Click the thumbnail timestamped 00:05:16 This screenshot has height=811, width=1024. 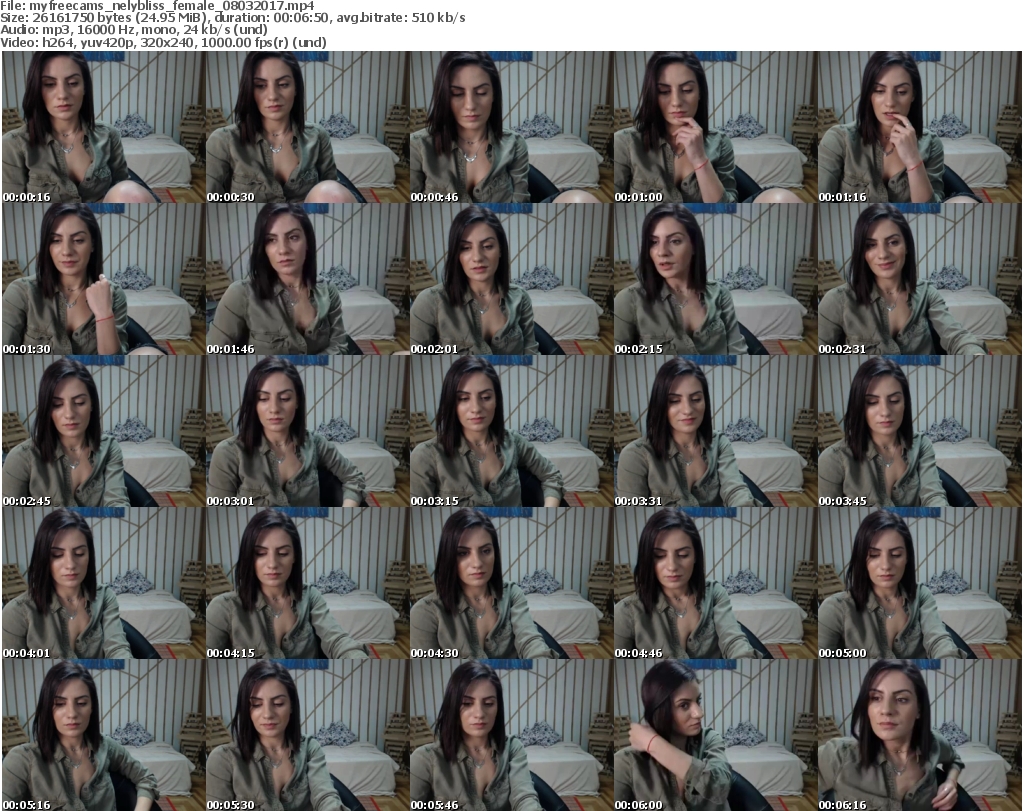104,735
